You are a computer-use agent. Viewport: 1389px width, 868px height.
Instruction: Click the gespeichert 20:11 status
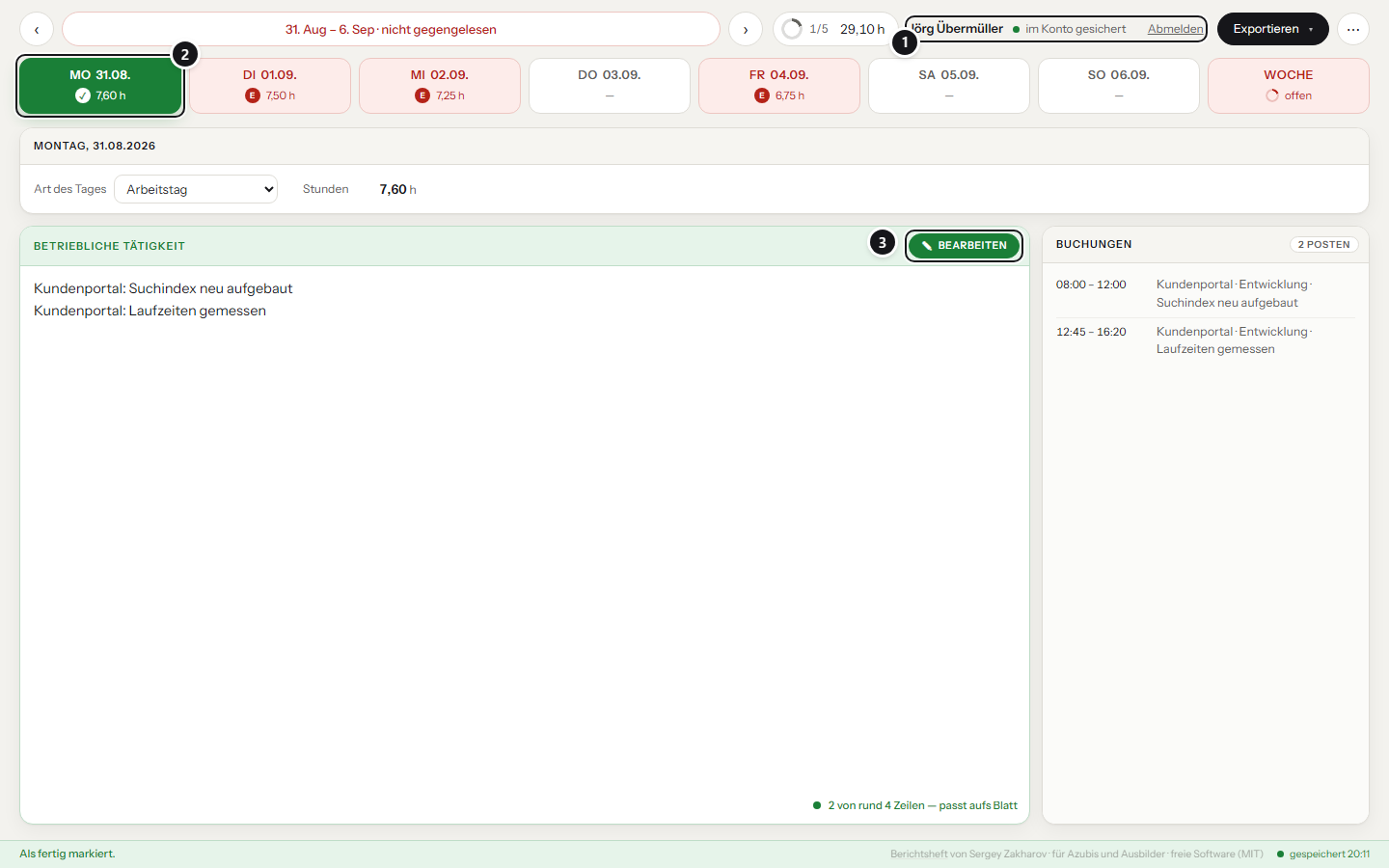(1323, 854)
